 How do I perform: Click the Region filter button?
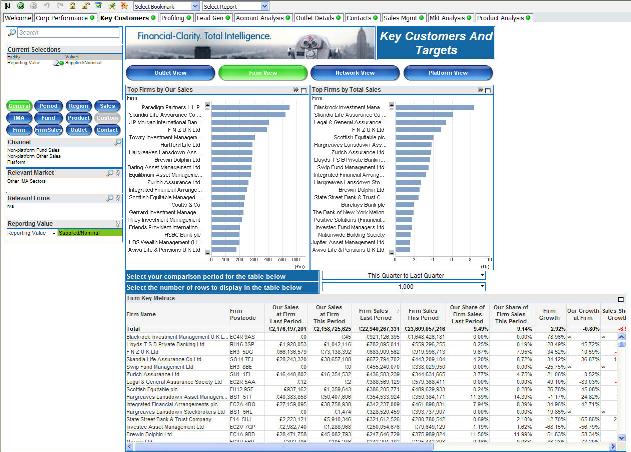click(x=78, y=106)
